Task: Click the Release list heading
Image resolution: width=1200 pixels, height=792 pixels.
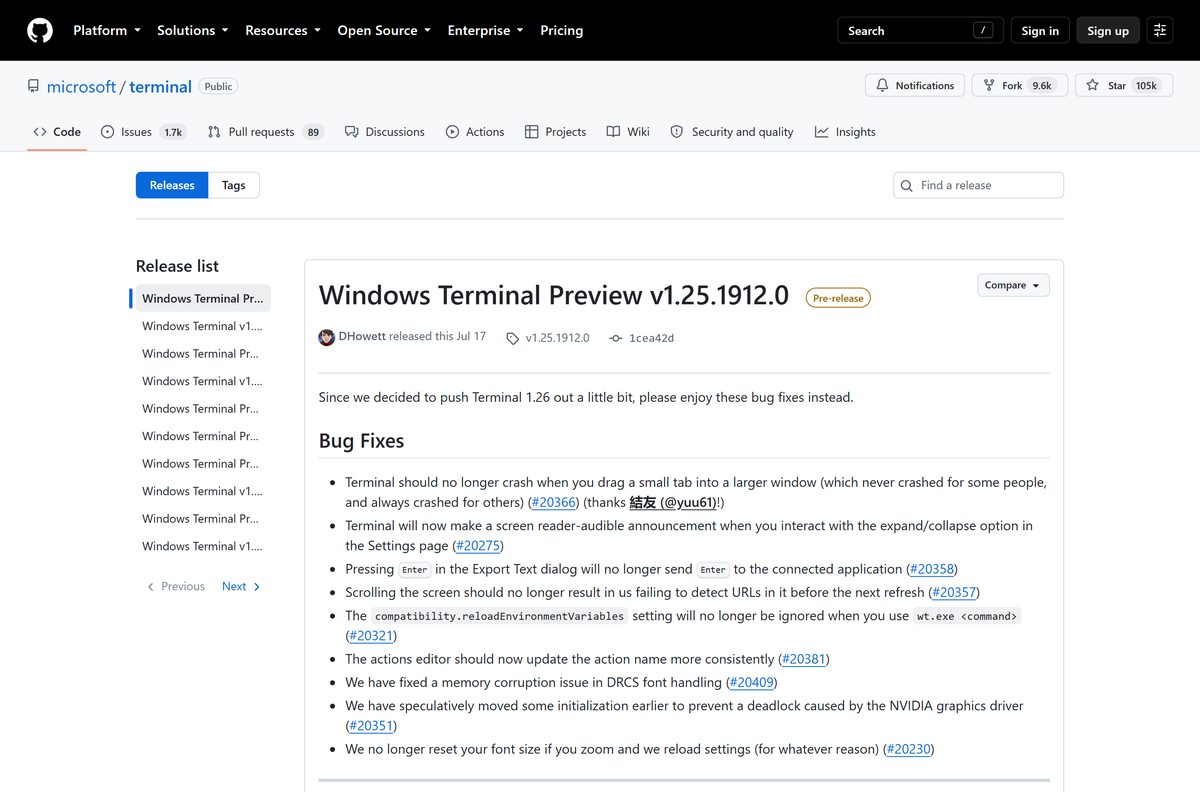Action: tap(177, 266)
